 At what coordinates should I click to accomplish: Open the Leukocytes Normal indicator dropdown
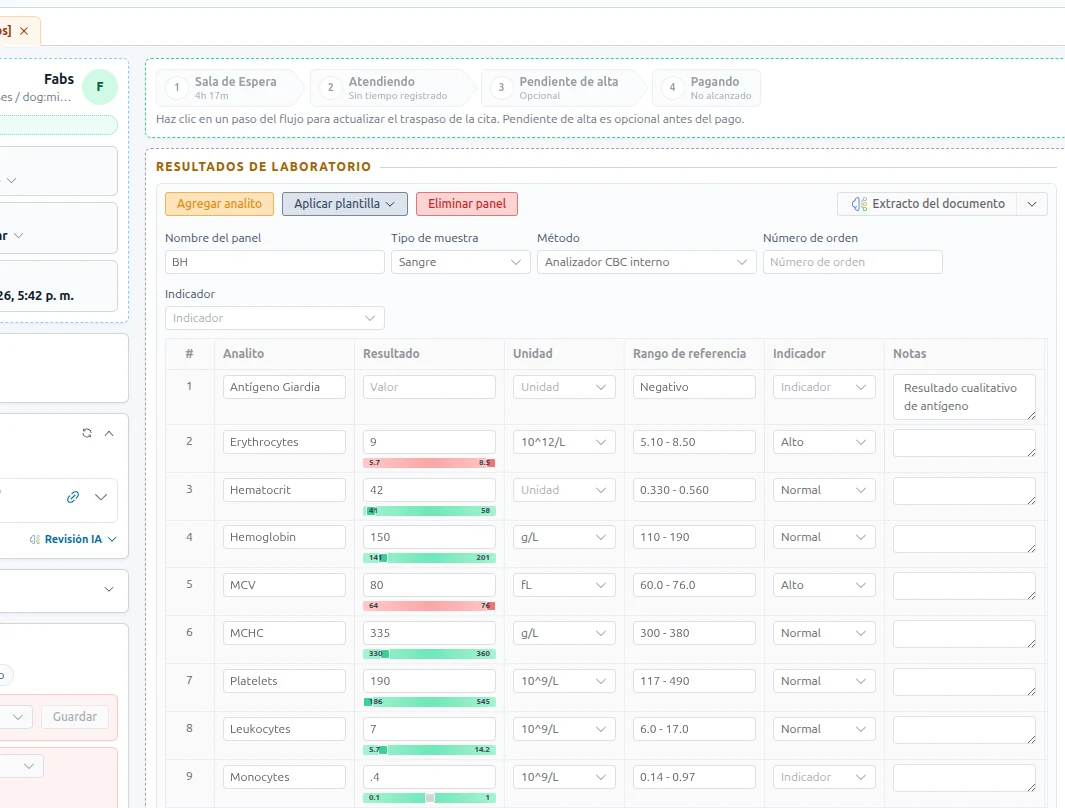[824, 729]
